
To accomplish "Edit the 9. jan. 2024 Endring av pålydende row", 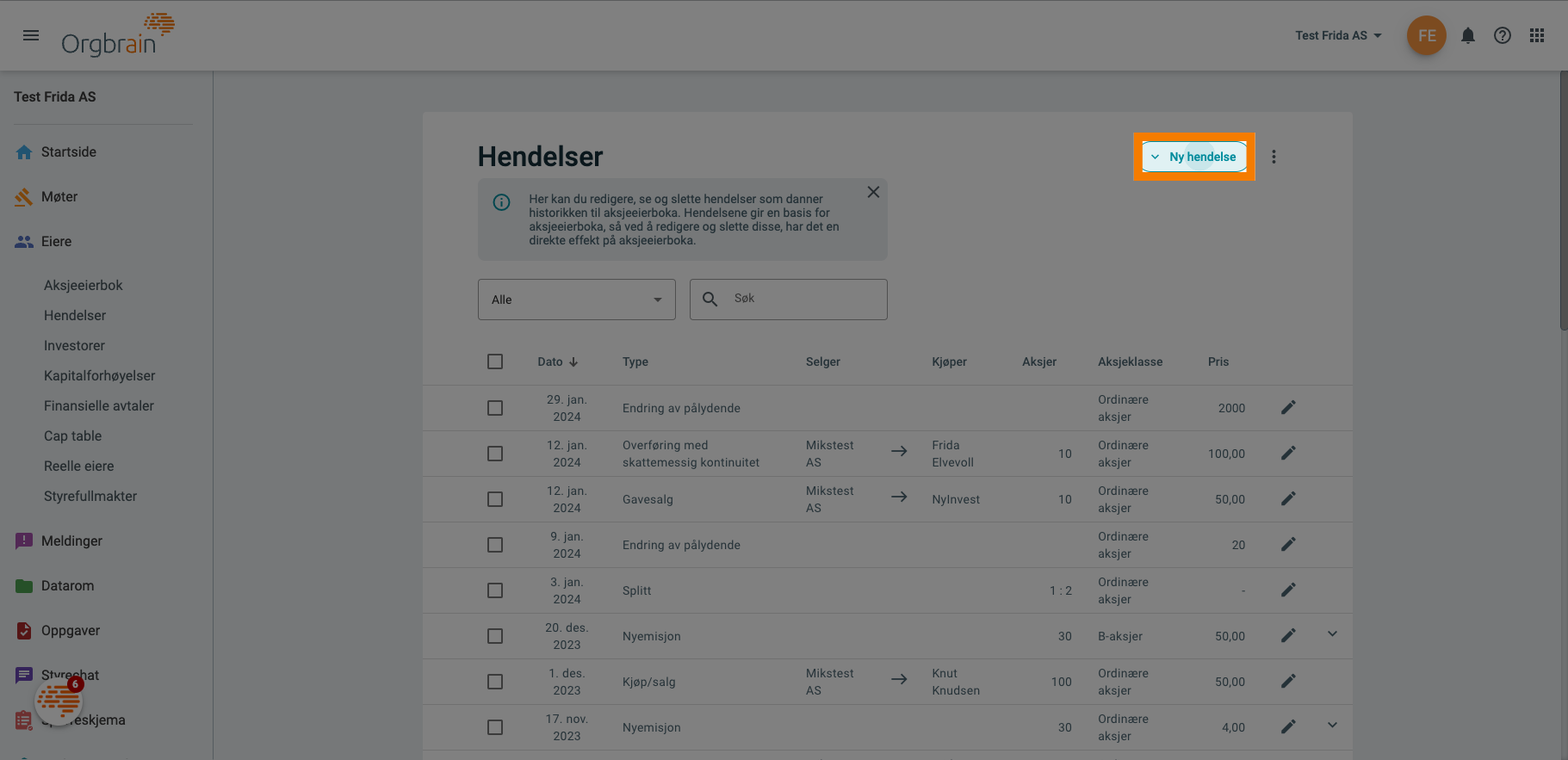I will [x=1288, y=544].
